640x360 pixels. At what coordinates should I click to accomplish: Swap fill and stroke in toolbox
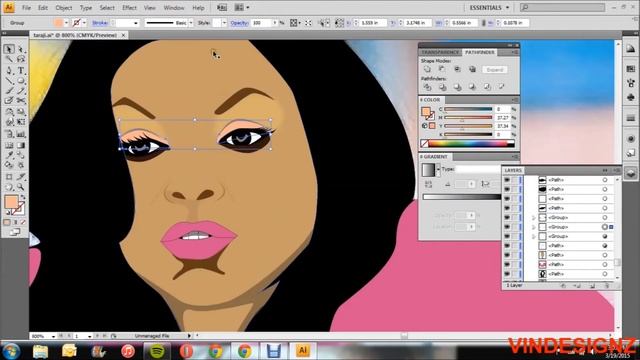pyautogui.click(x=23, y=198)
